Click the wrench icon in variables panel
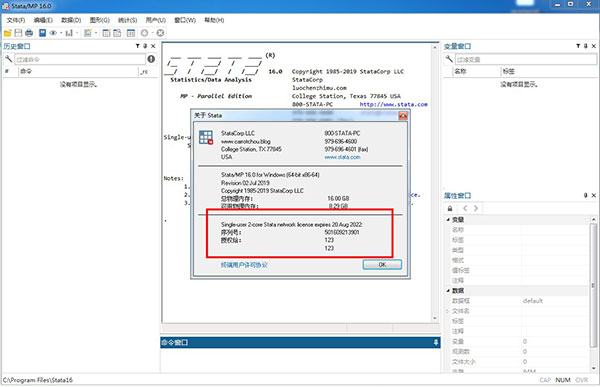Screen dimensions: 600x387 (x=449, y=59)
